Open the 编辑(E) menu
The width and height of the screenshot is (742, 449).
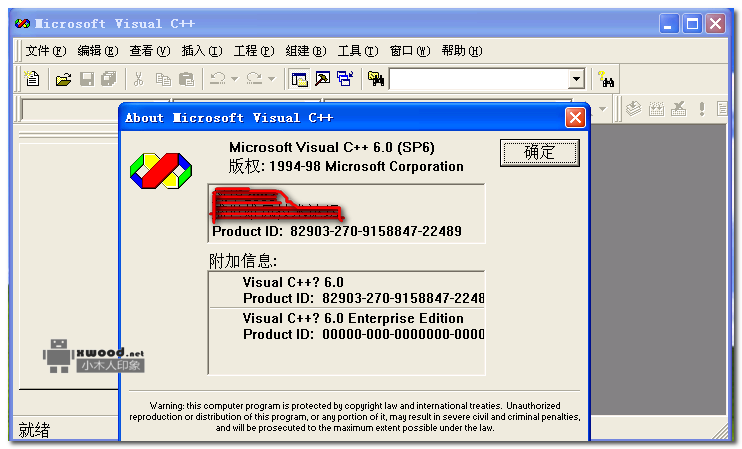click(x=97, y=51)
